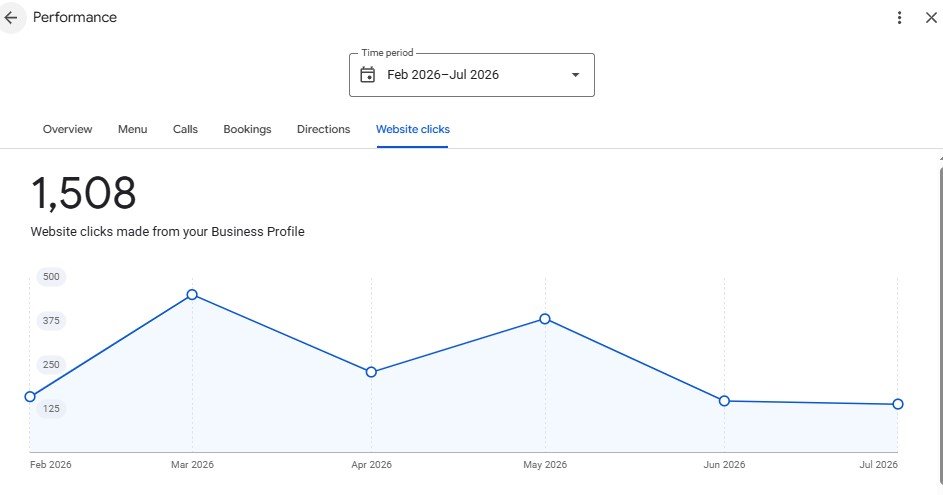Expand the Time period dropdown arrow

pyautogui.click(x=575, y=75)
